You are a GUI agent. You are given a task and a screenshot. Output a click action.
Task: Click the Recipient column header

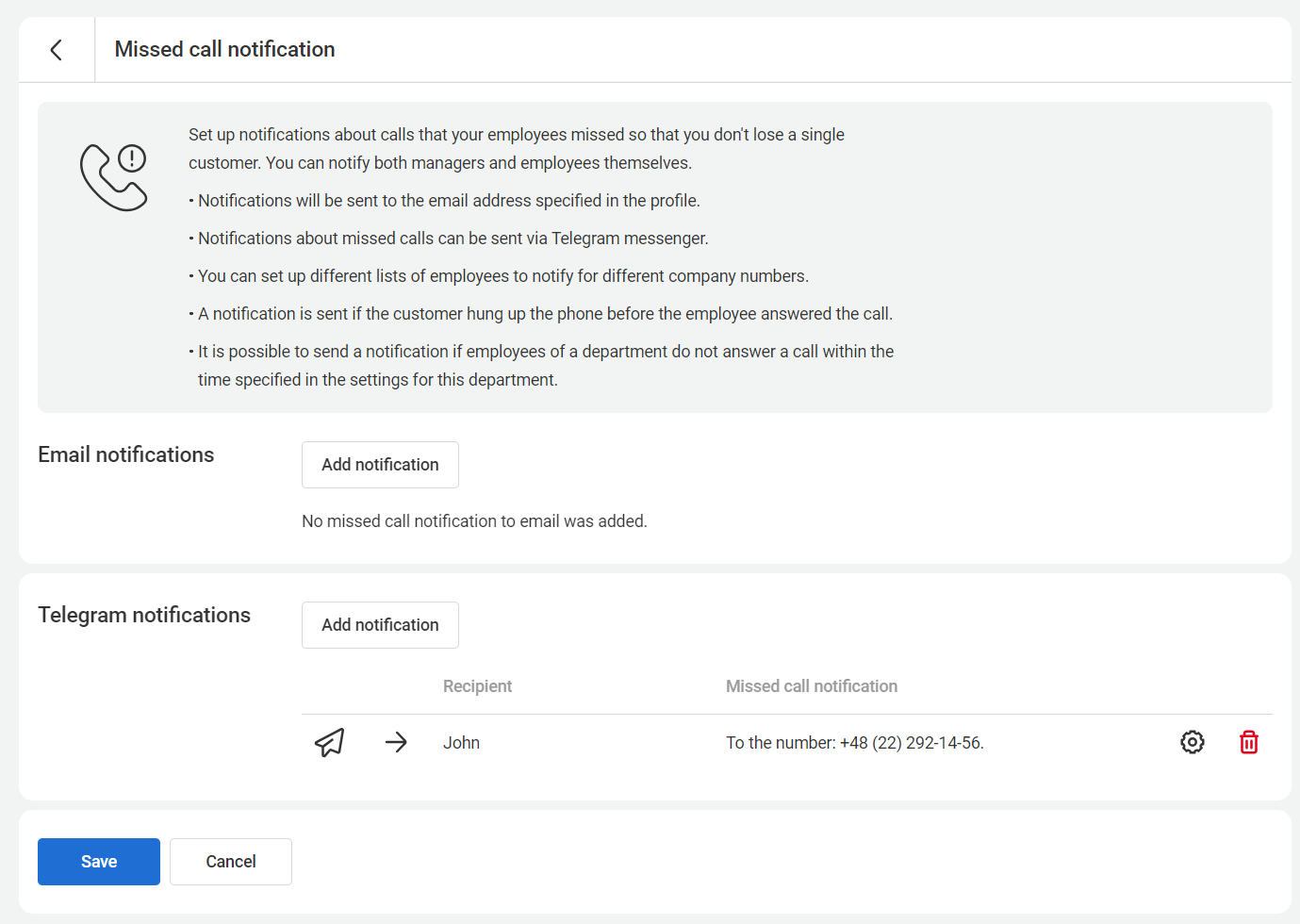[x=477, y=686]
